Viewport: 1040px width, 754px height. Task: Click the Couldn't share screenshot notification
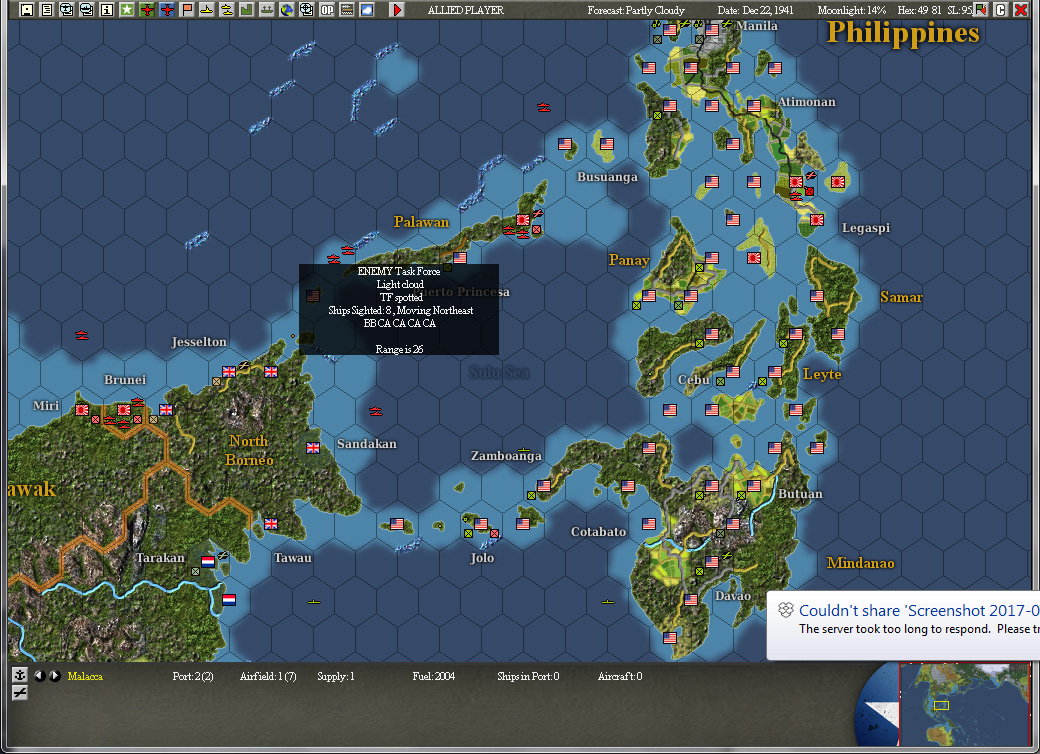(903, 625)
